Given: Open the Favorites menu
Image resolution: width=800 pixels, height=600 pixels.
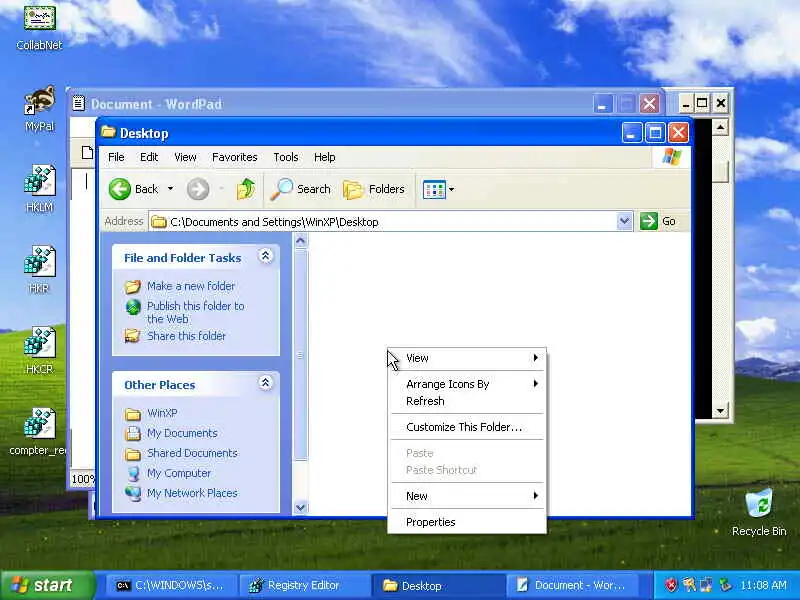Looking at the screenshot, I should (235, 157).
